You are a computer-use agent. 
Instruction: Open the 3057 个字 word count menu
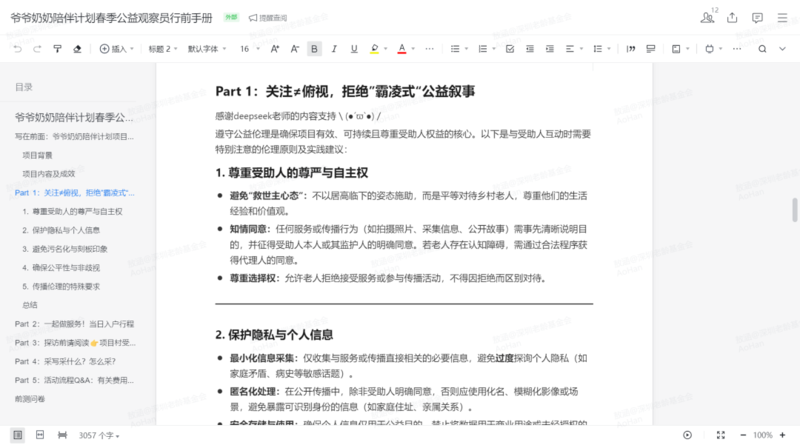click(x=99, y=435)
